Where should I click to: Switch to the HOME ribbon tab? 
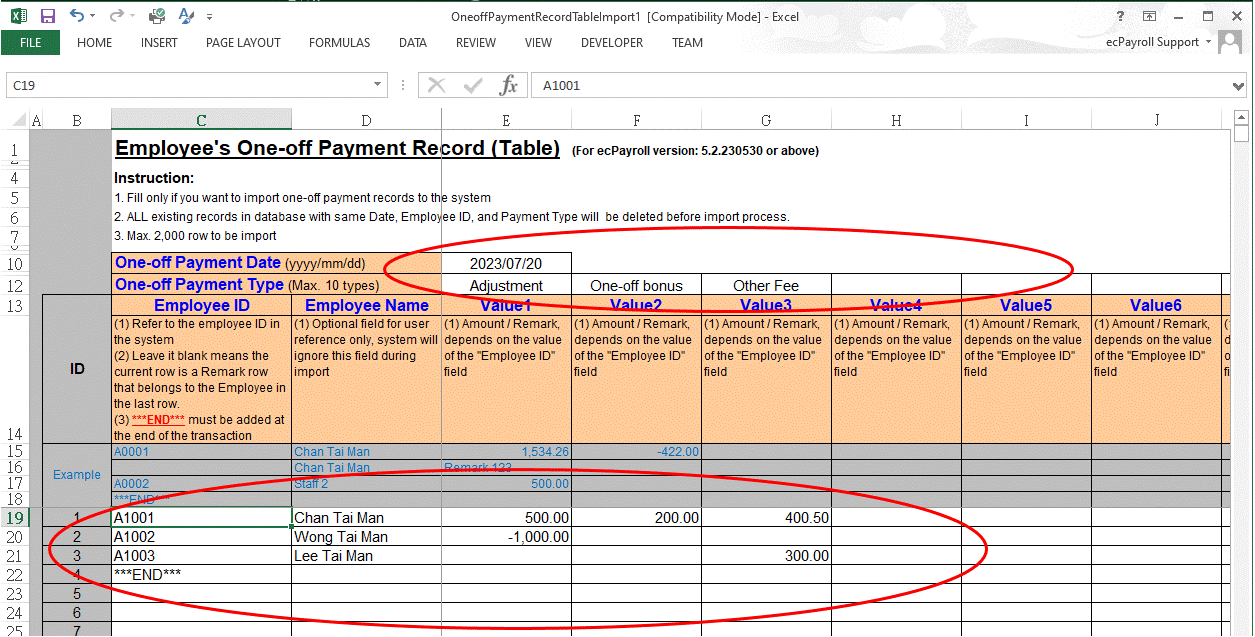click(x=94, y=43)
